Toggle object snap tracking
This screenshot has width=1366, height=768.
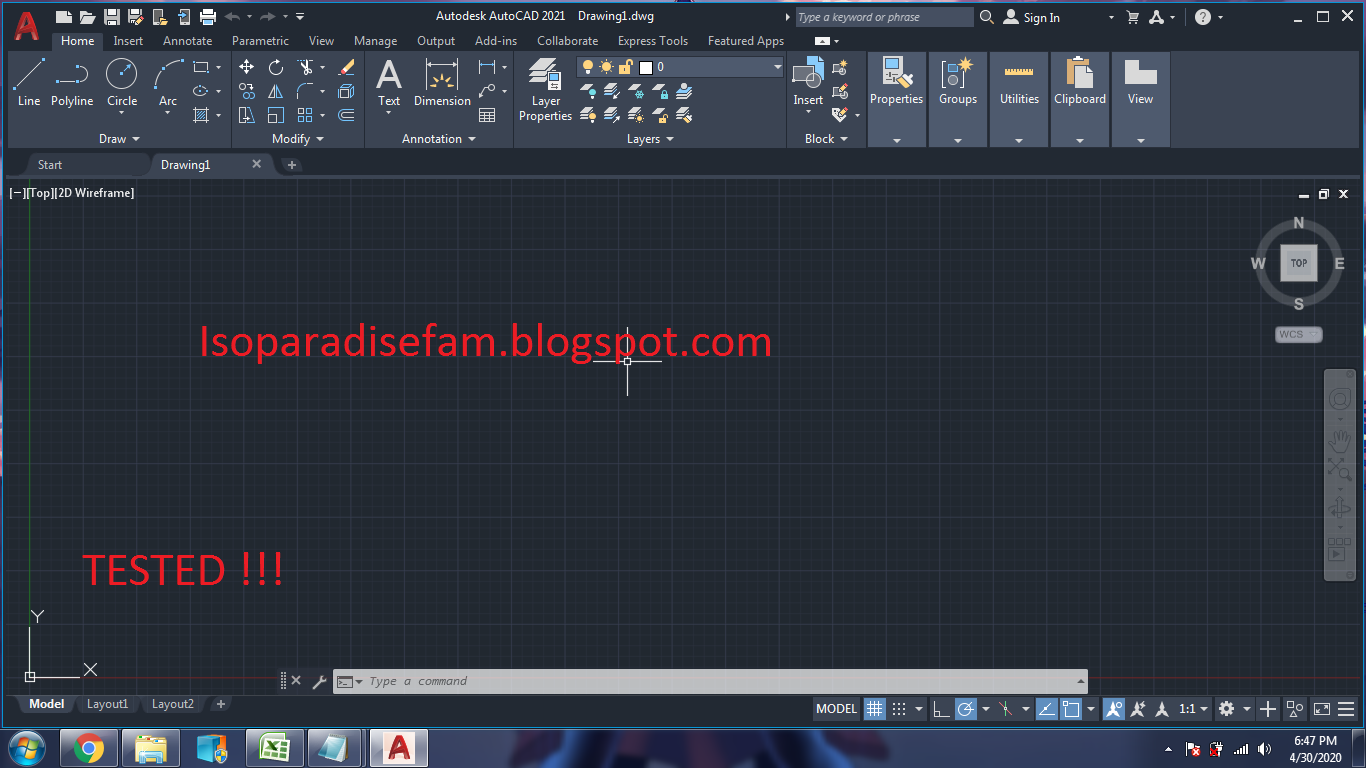(x=1046, y=709)
